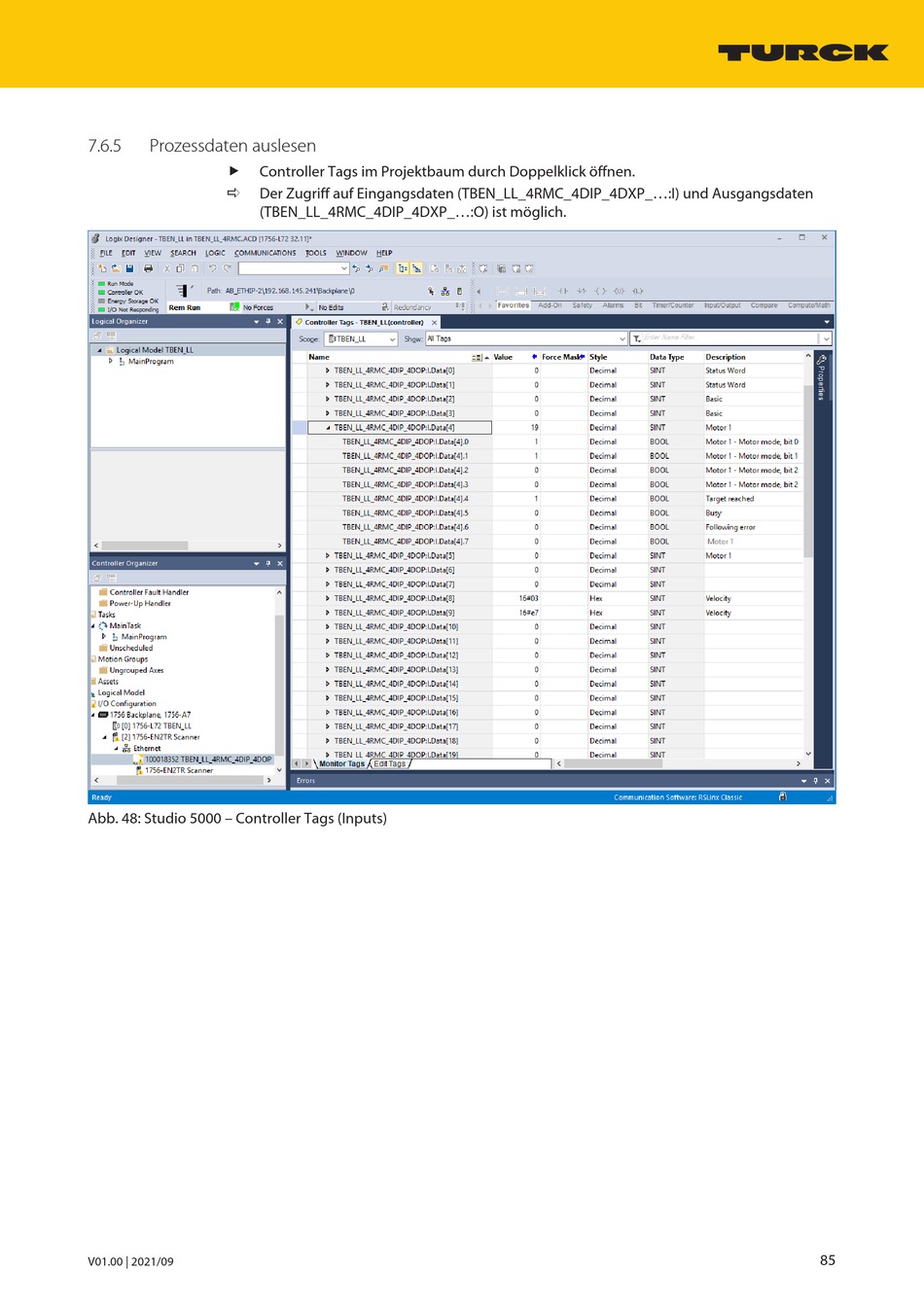Click the MainTask icon in Controller Organizer
924x1306 pixels.
[x=103, y=626]
